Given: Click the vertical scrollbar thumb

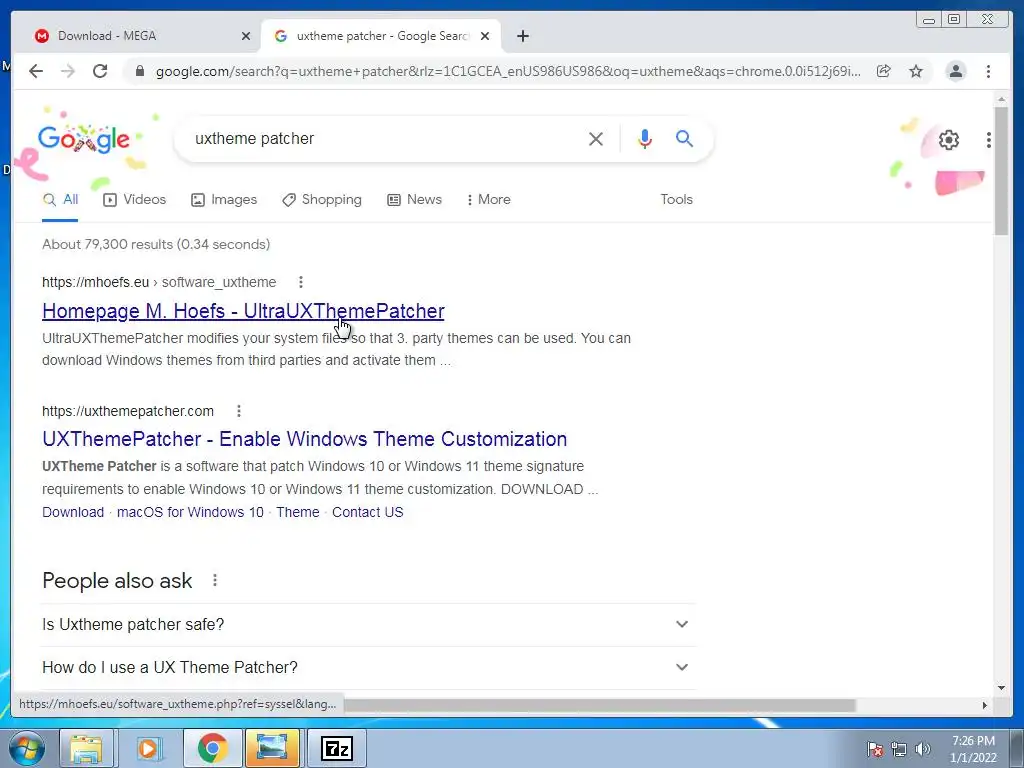Looking at the screenshot, I should pyautogui.click(x=1002, y=171).
